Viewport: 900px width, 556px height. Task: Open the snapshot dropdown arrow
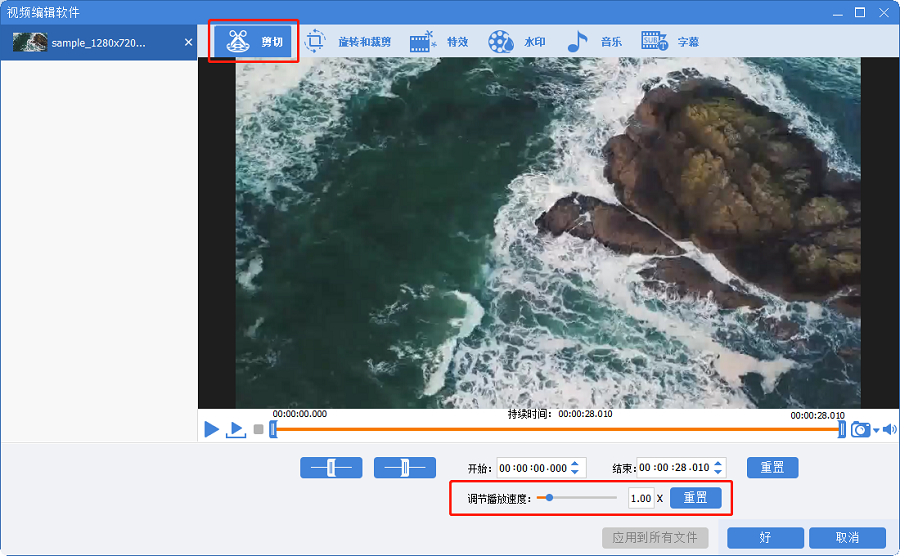[876, 430]
